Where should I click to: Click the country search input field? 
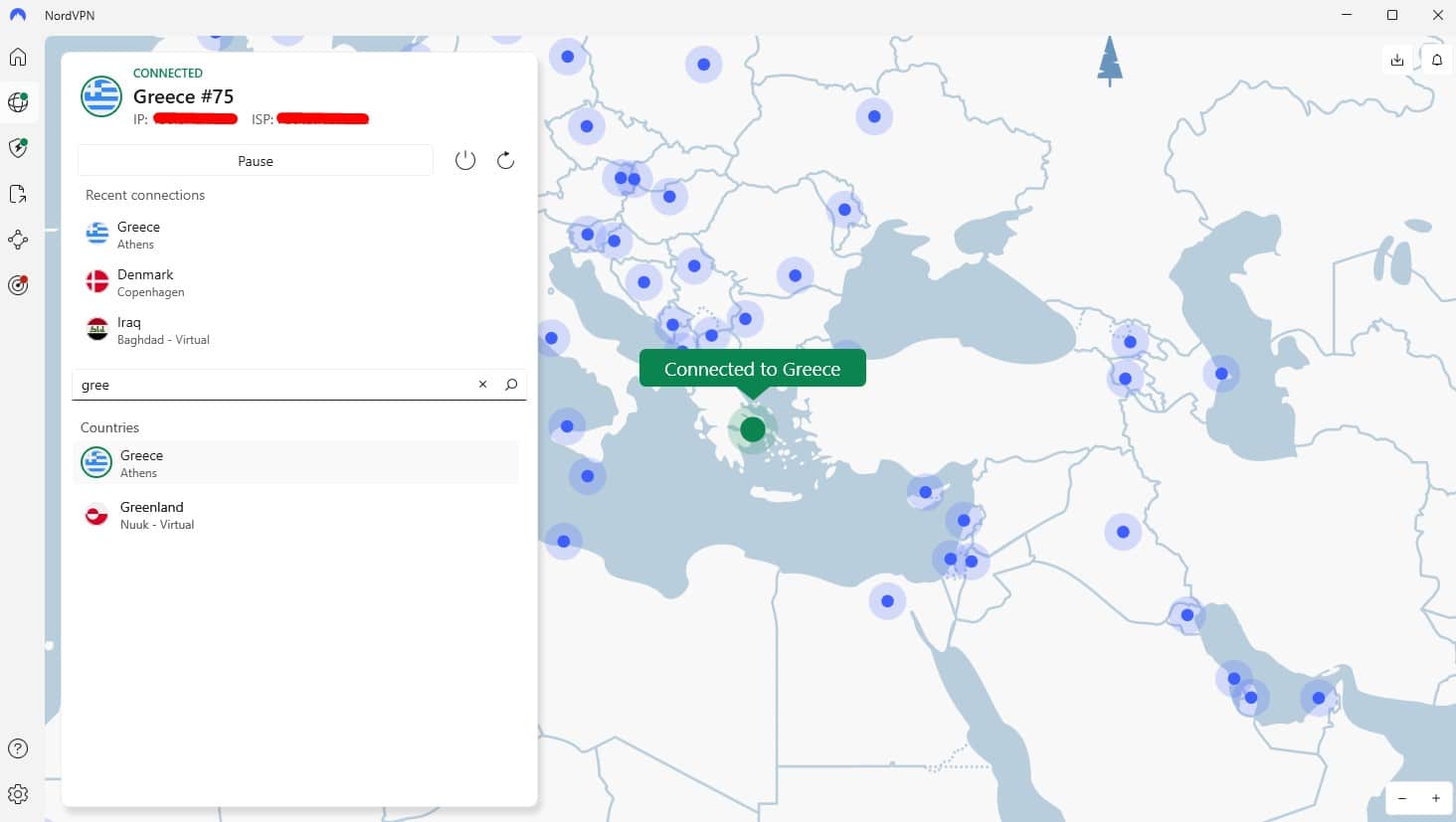[x=269, y=385]
